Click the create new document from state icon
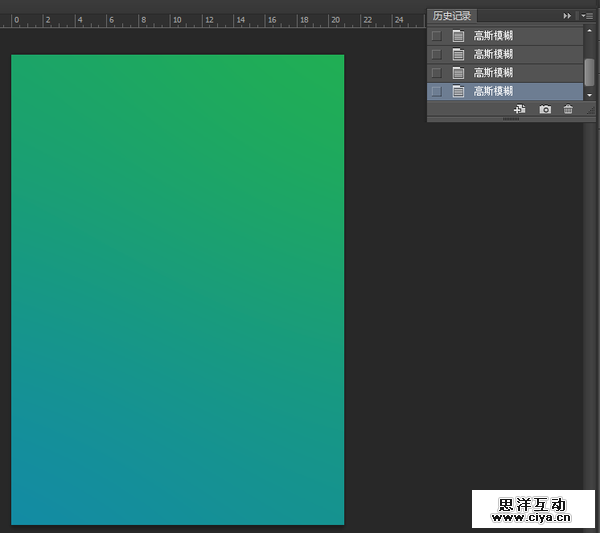Image resolution: width=600 pixels, height=533 pixels. 519,109
